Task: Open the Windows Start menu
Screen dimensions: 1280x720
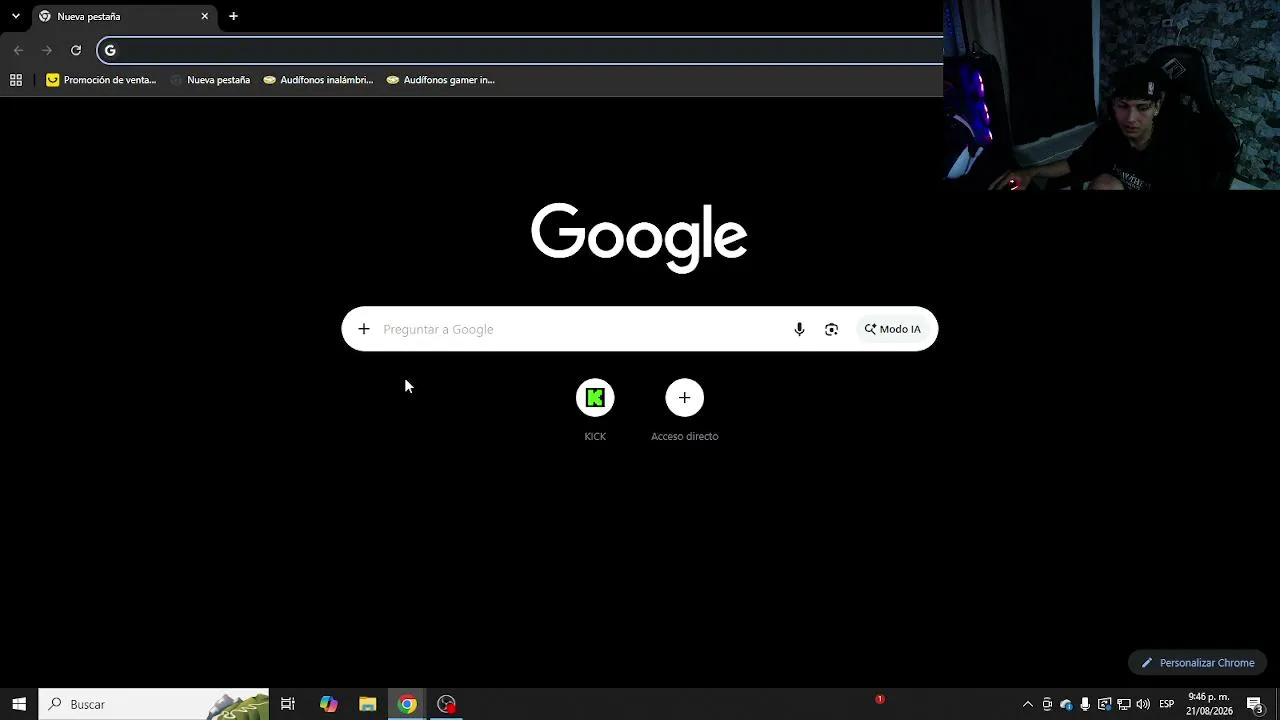Action: click(x=19, y=704)
